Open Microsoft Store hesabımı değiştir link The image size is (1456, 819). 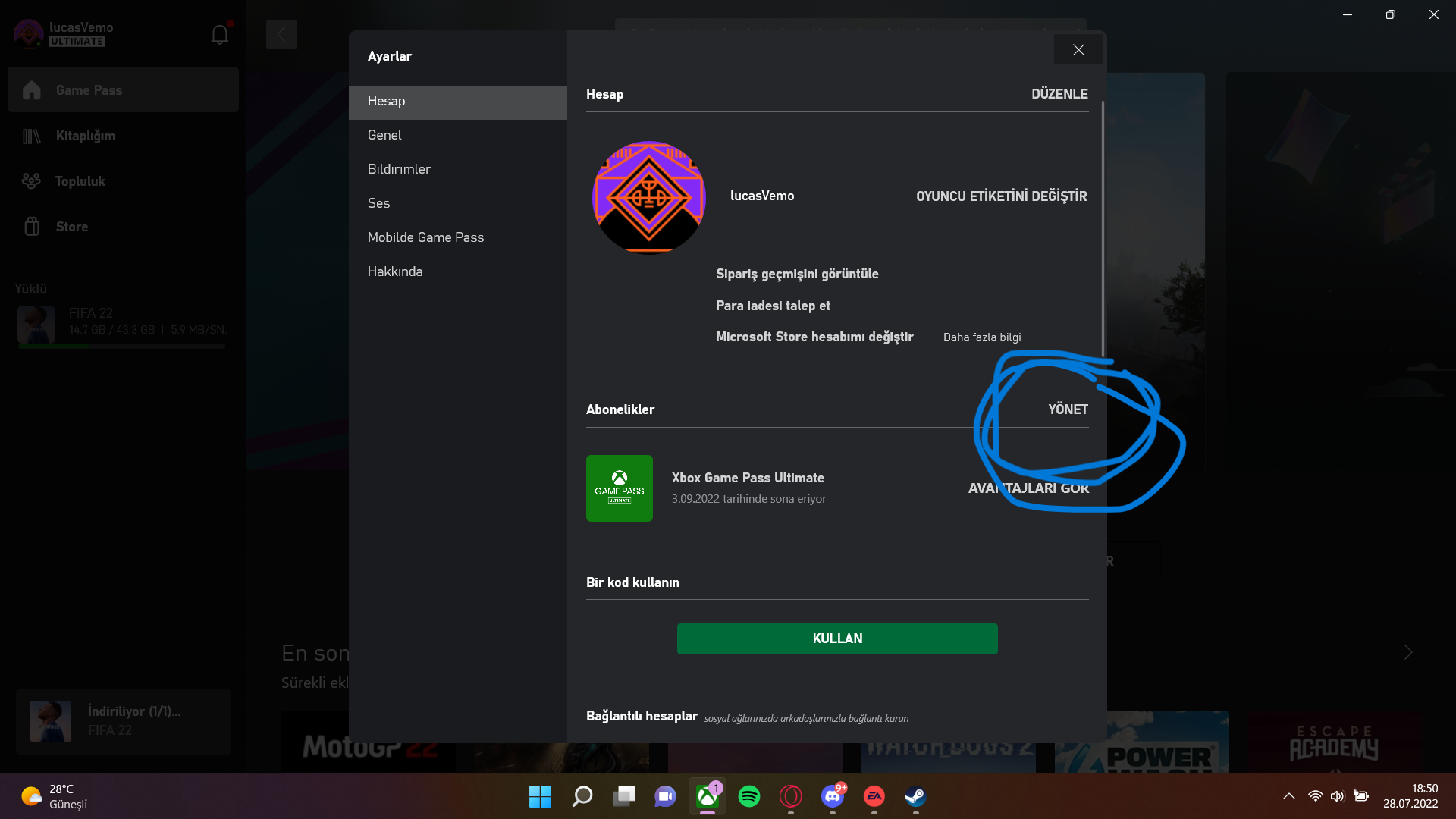(x=814, y=337)
